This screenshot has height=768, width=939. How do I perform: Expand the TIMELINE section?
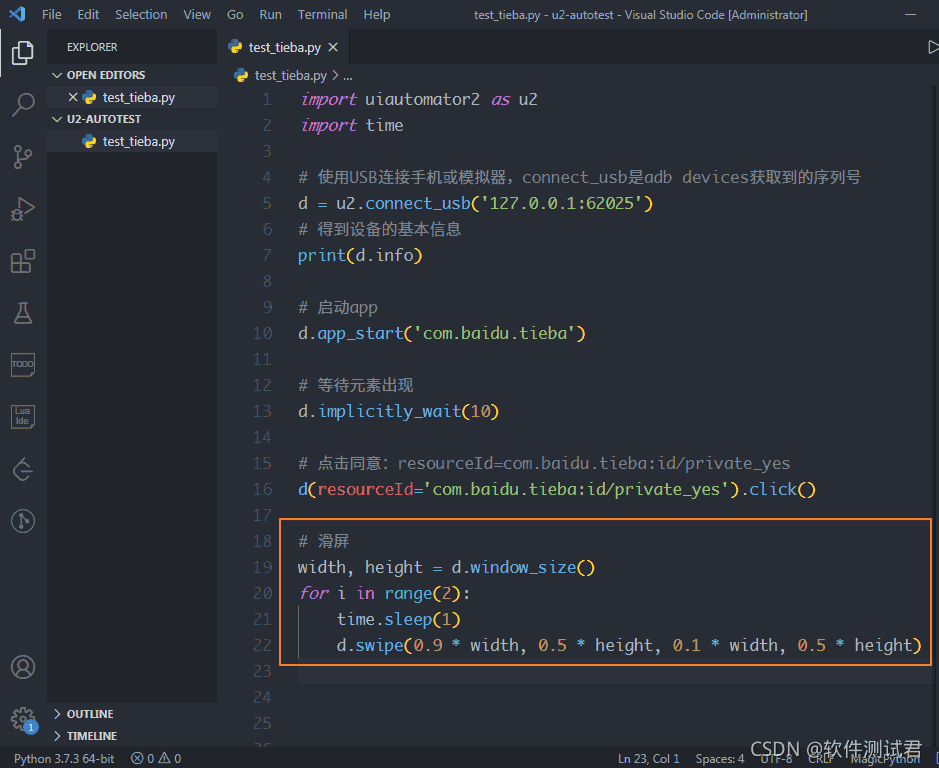(90, 735)
